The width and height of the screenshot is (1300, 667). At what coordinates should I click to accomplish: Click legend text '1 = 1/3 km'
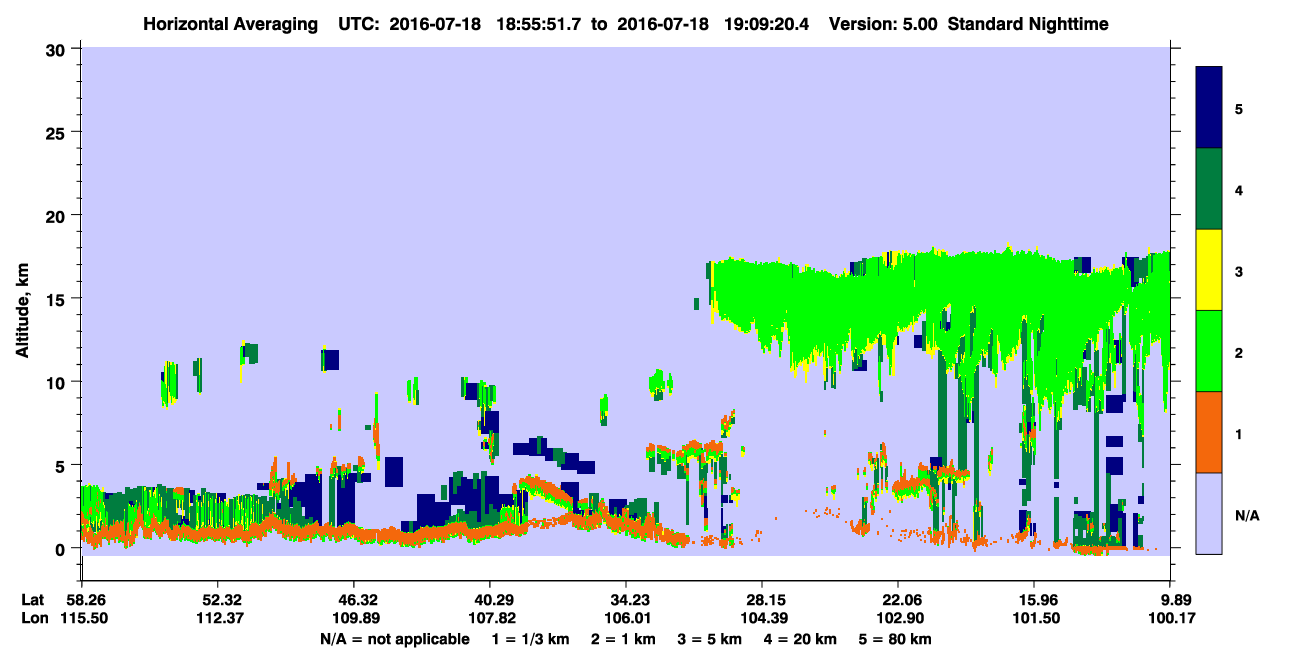tap(531, 639)
